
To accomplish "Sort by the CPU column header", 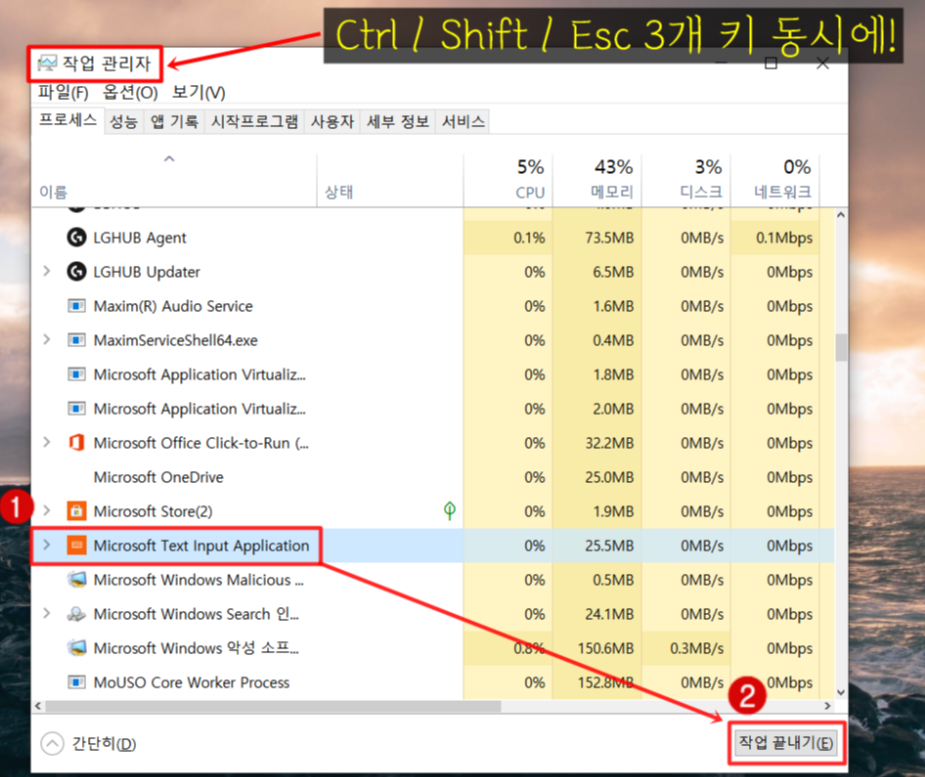I will pyautogui.click(x=508, y=180).
